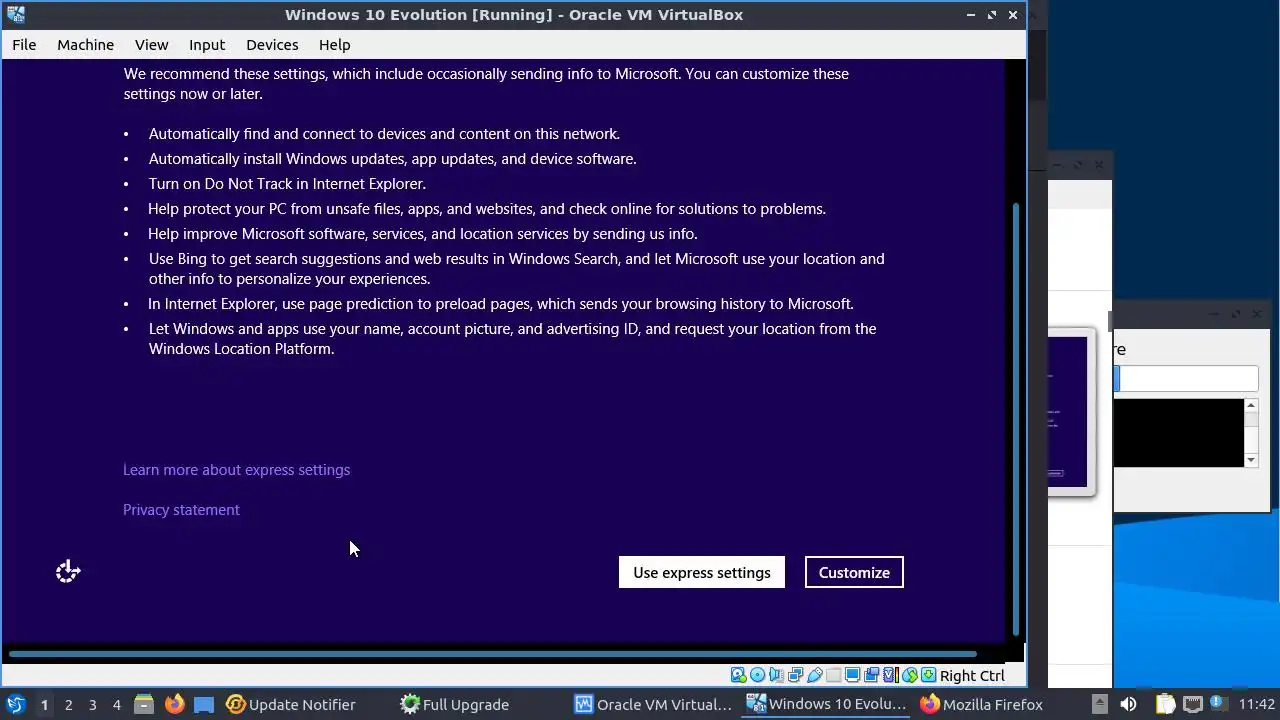1280x720 pixels.
Task: Switch to workspace 1
Action: (x=44, y=704)
